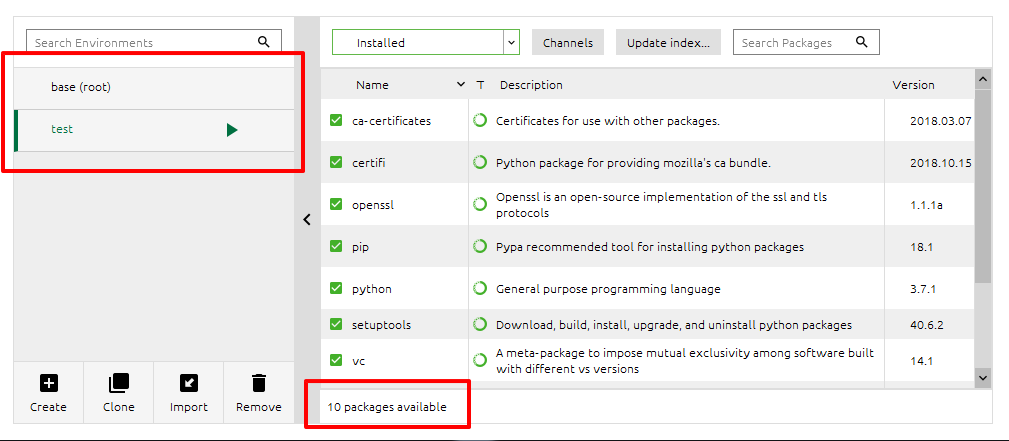Screen dimensions: 1009x441
Task: Click the Create environment plus icon
Action: pyautogui.click(x=48, y=383)
